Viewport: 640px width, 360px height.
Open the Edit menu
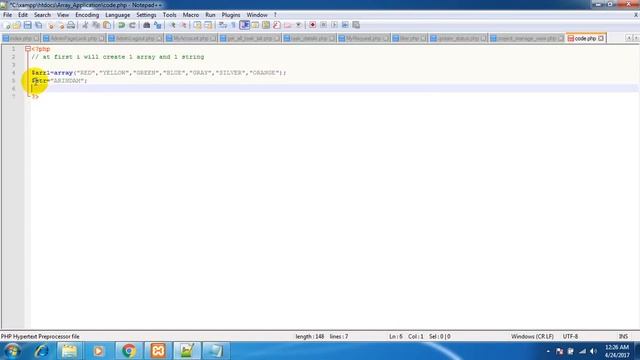[23, 15]
